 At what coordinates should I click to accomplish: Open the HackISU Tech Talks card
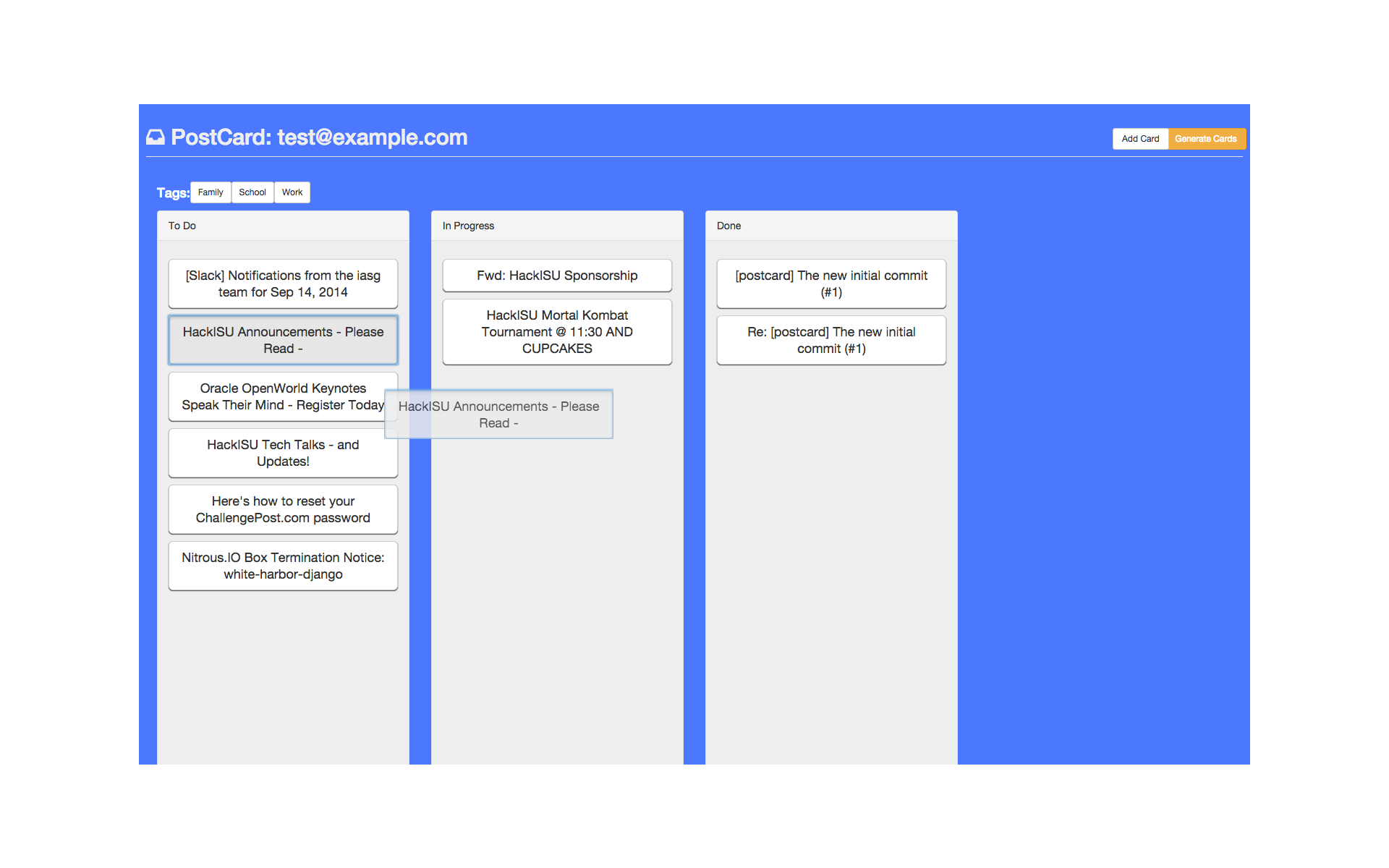pos(283,453)
